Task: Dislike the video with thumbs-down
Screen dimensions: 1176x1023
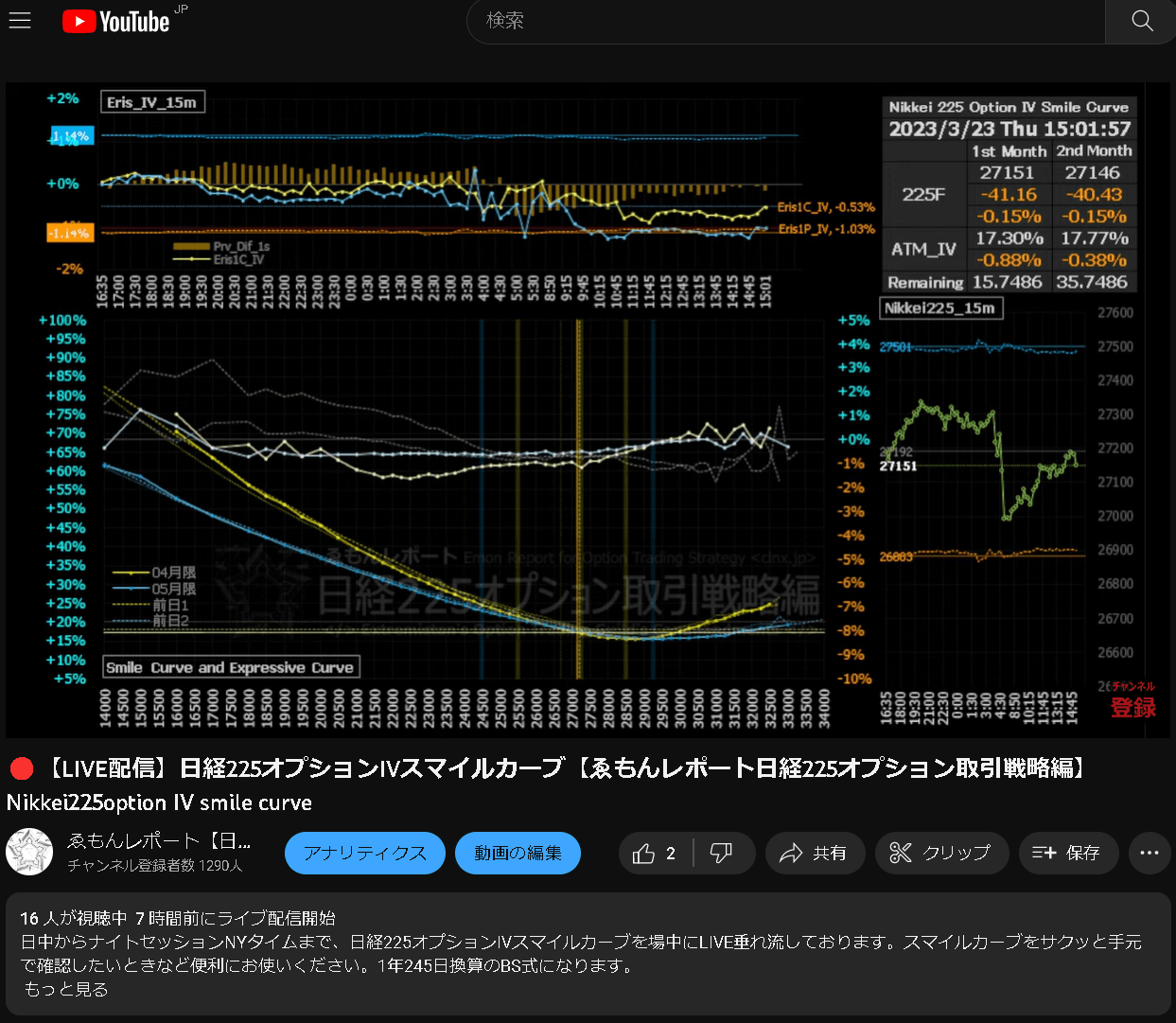Action: (x=723, y=854)
